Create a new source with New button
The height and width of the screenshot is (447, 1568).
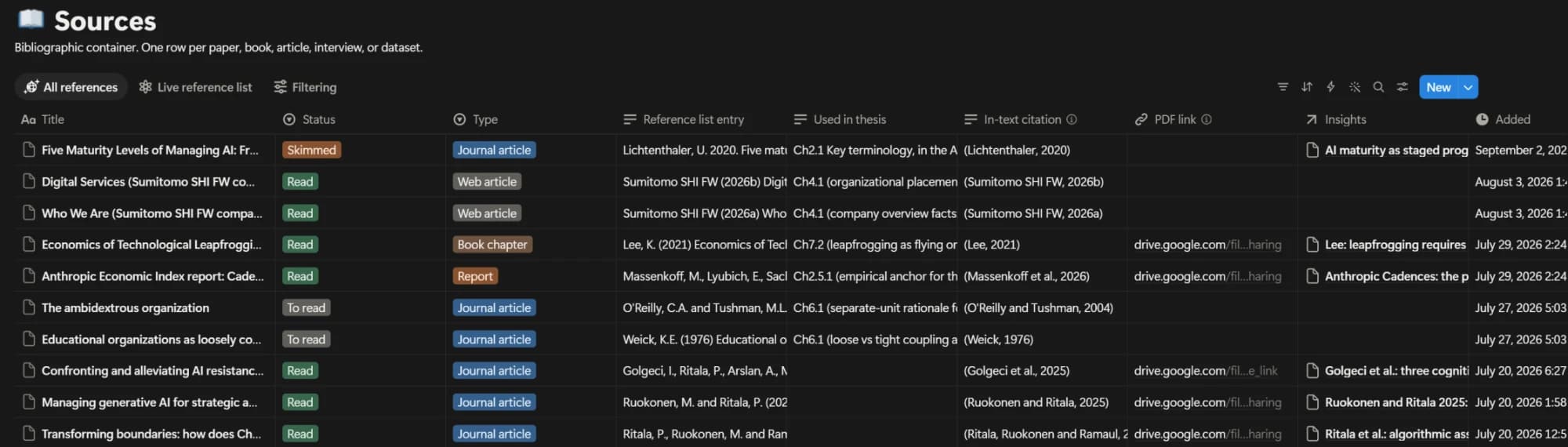tap(1439, 87)
